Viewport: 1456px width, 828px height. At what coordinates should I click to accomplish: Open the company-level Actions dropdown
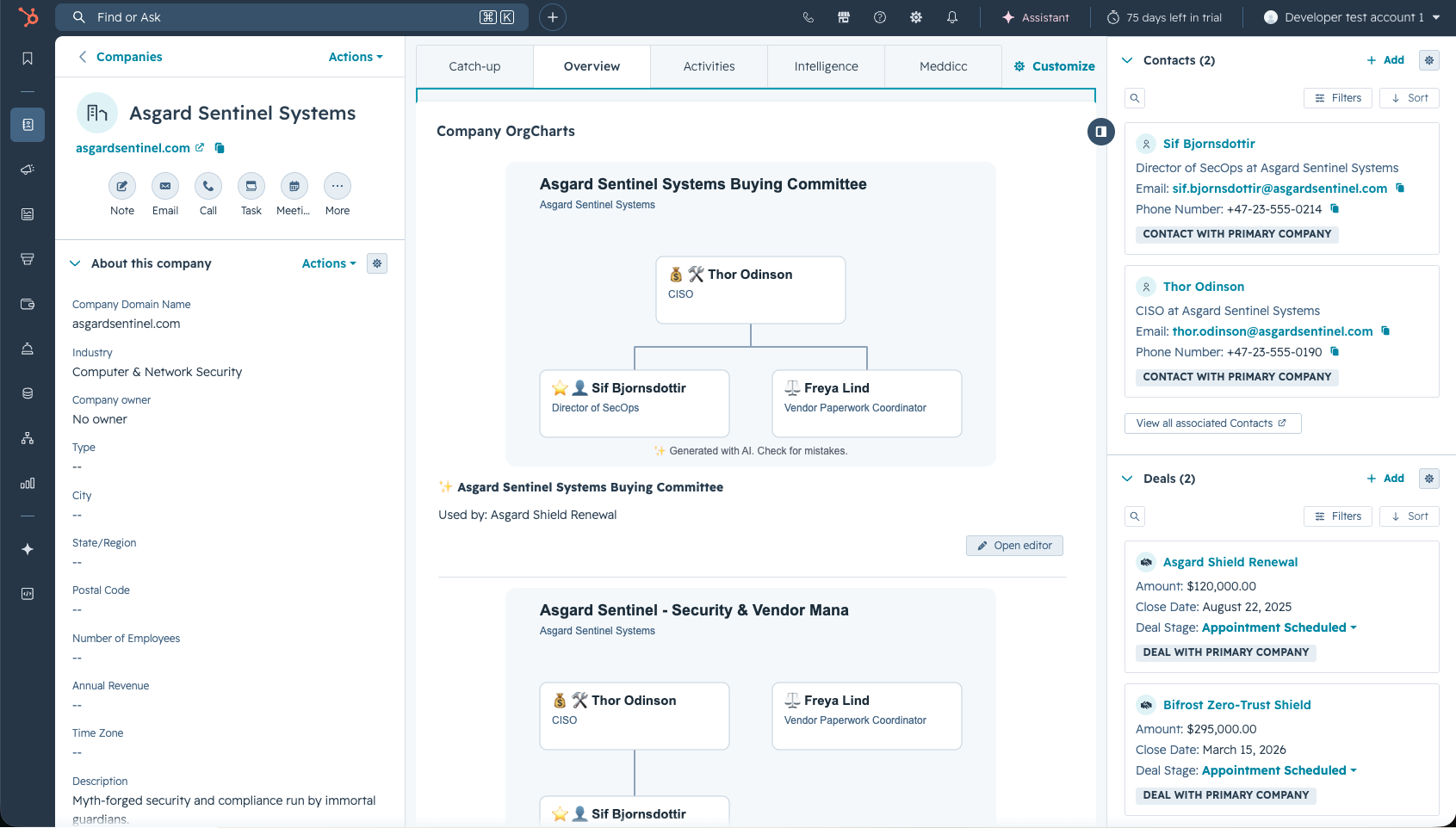[x=356, y=57]
